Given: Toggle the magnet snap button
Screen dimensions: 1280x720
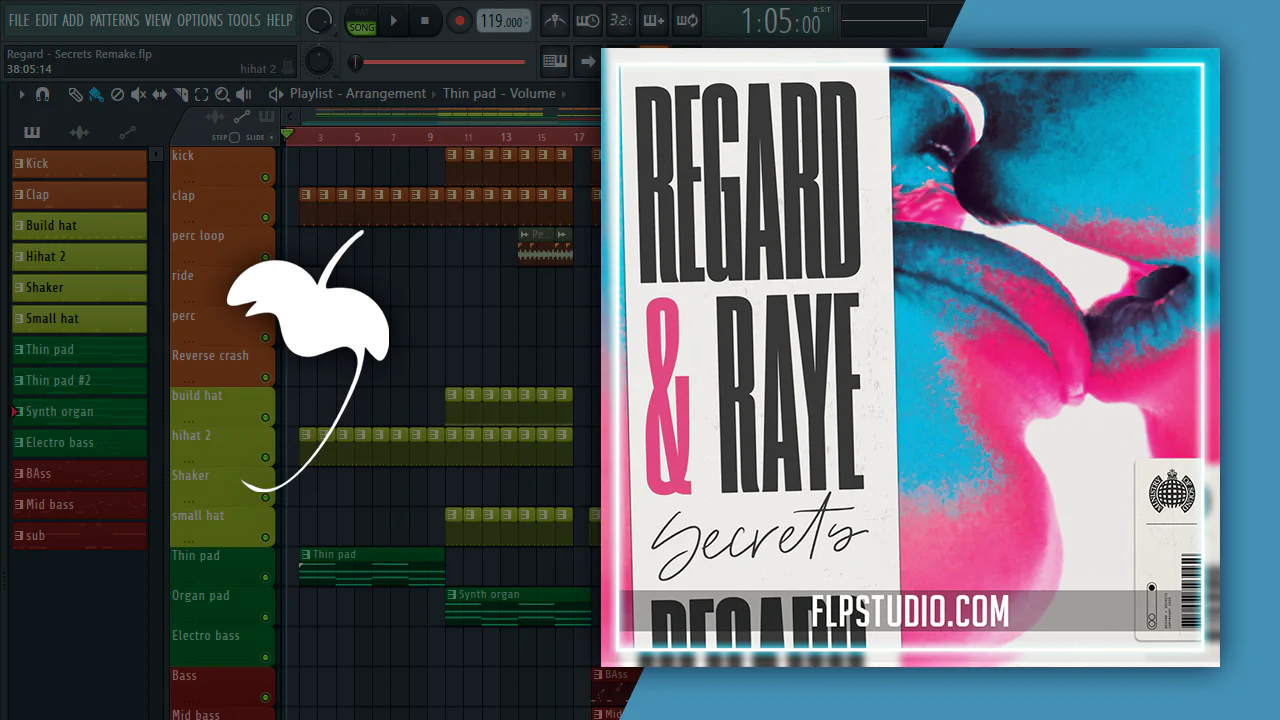Looking at the screenshot, I should coord(42,94).
